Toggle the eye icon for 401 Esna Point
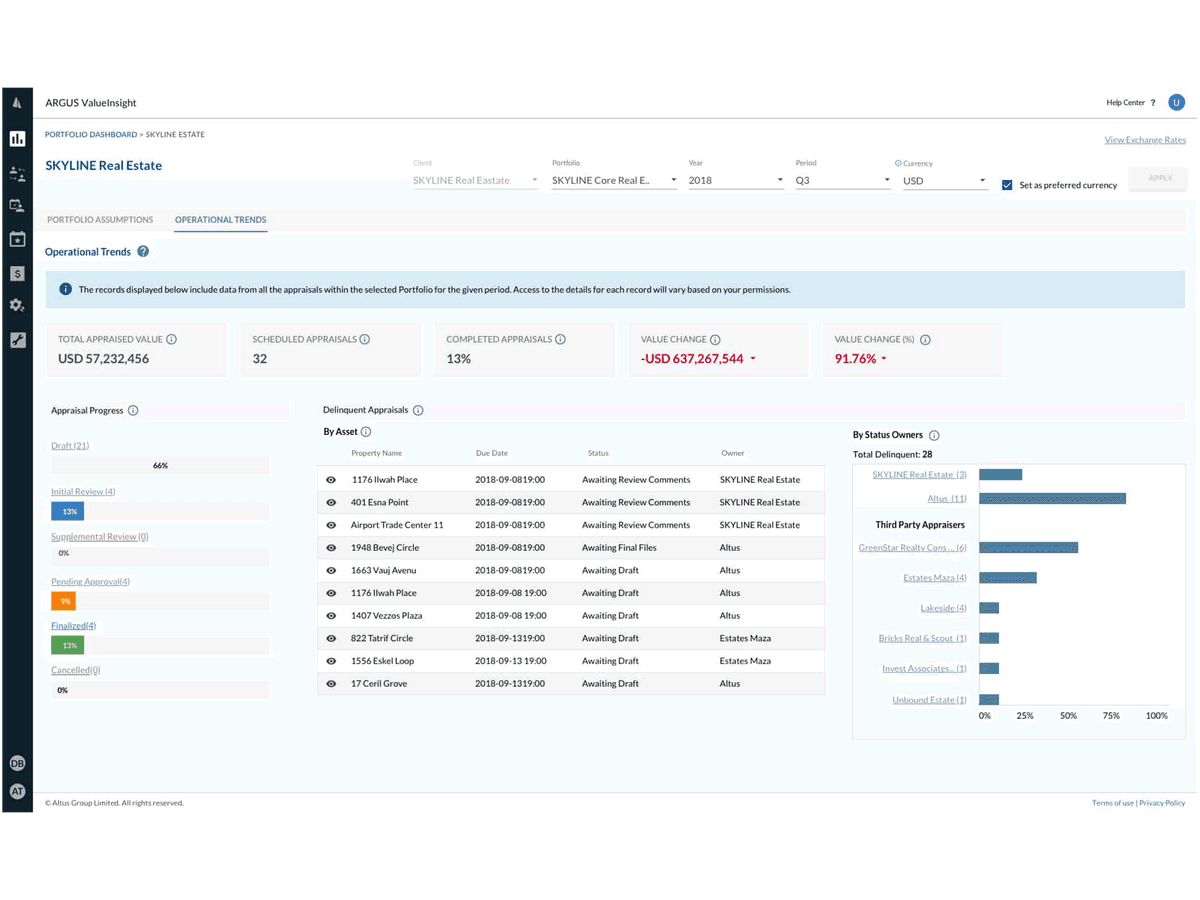 [330, 502]
